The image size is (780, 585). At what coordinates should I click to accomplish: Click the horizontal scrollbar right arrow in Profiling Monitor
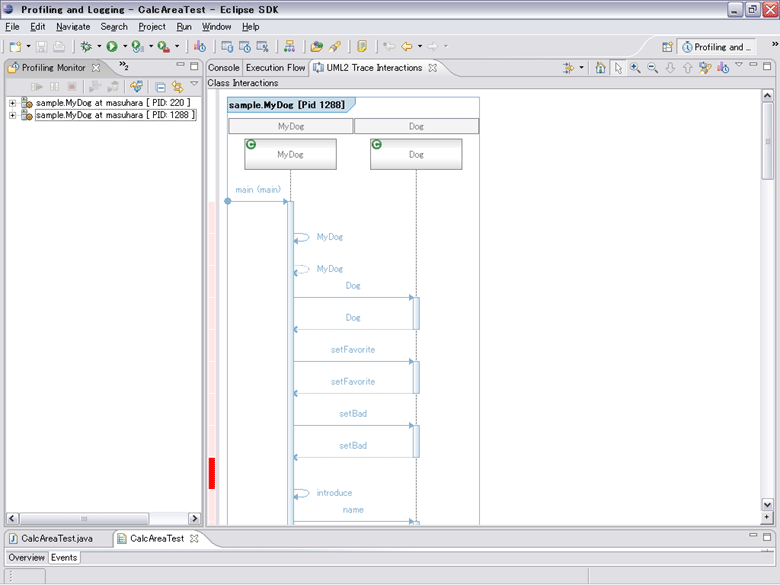pos(195,518)
